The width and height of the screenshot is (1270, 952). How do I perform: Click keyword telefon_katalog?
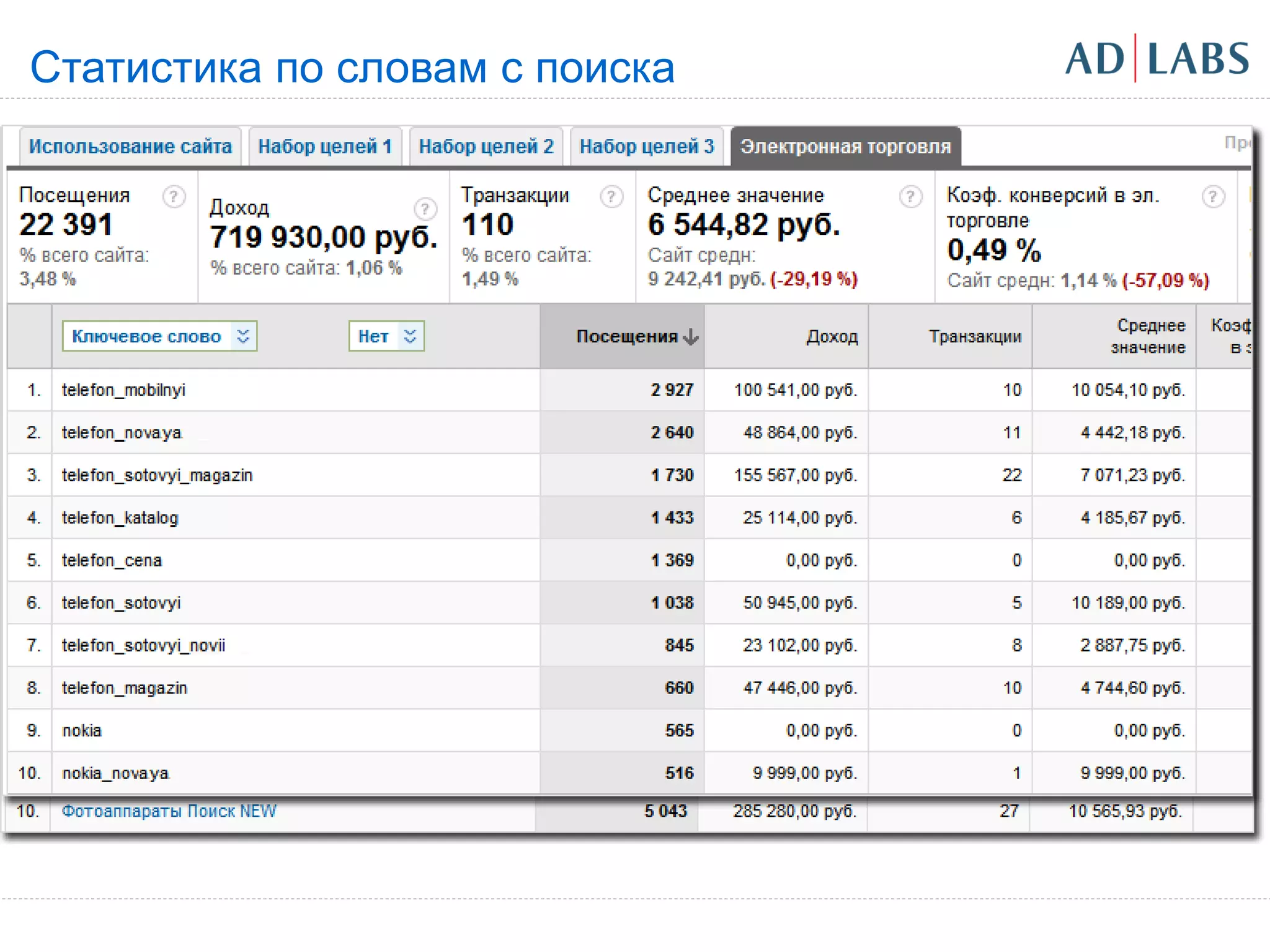[x=120, y=518]
